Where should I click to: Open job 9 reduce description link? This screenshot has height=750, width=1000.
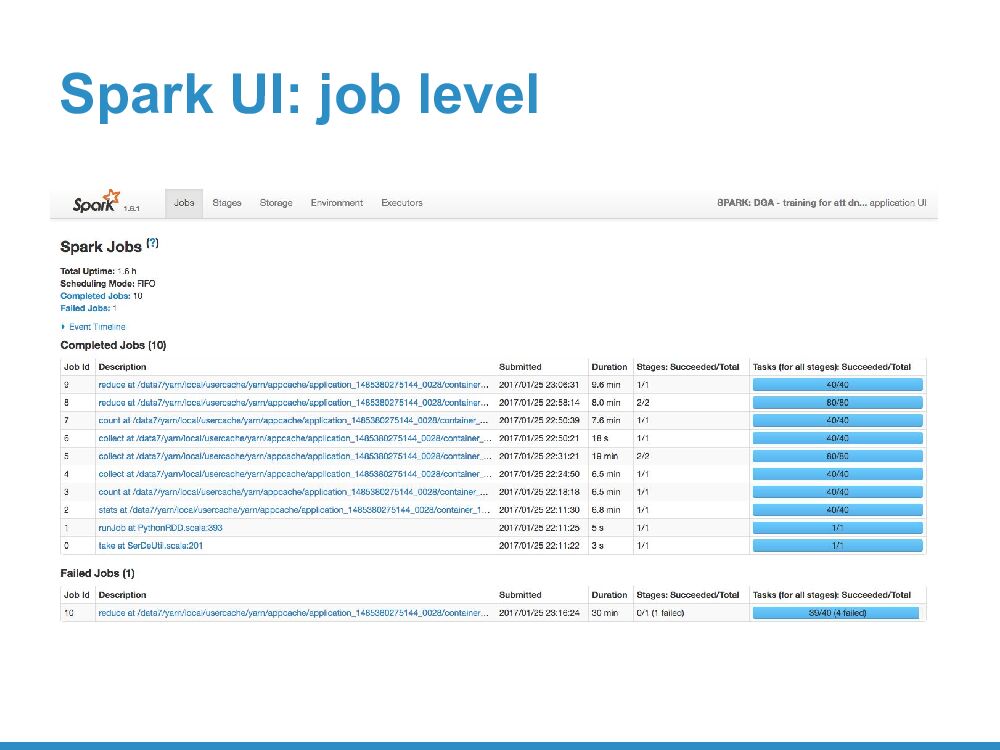293,385
